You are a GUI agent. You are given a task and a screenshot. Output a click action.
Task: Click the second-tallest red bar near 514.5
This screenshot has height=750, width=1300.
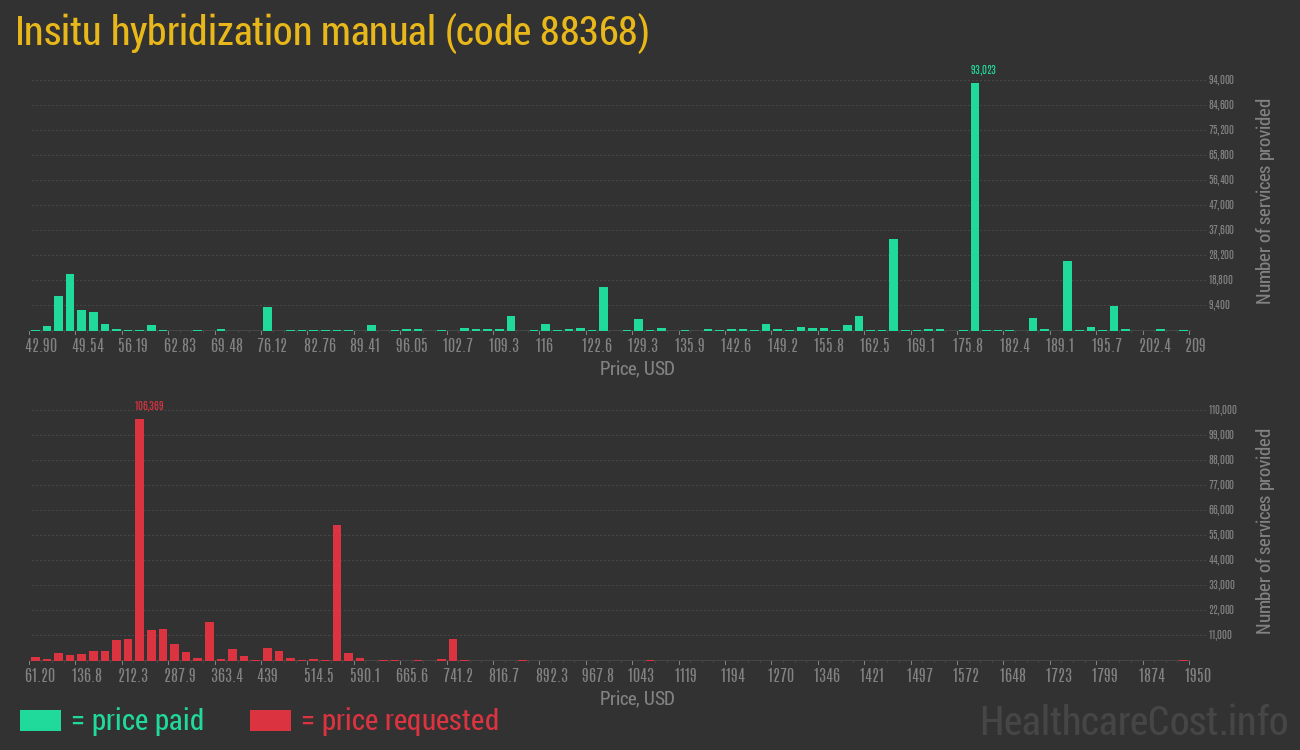(x=337, y=592)
